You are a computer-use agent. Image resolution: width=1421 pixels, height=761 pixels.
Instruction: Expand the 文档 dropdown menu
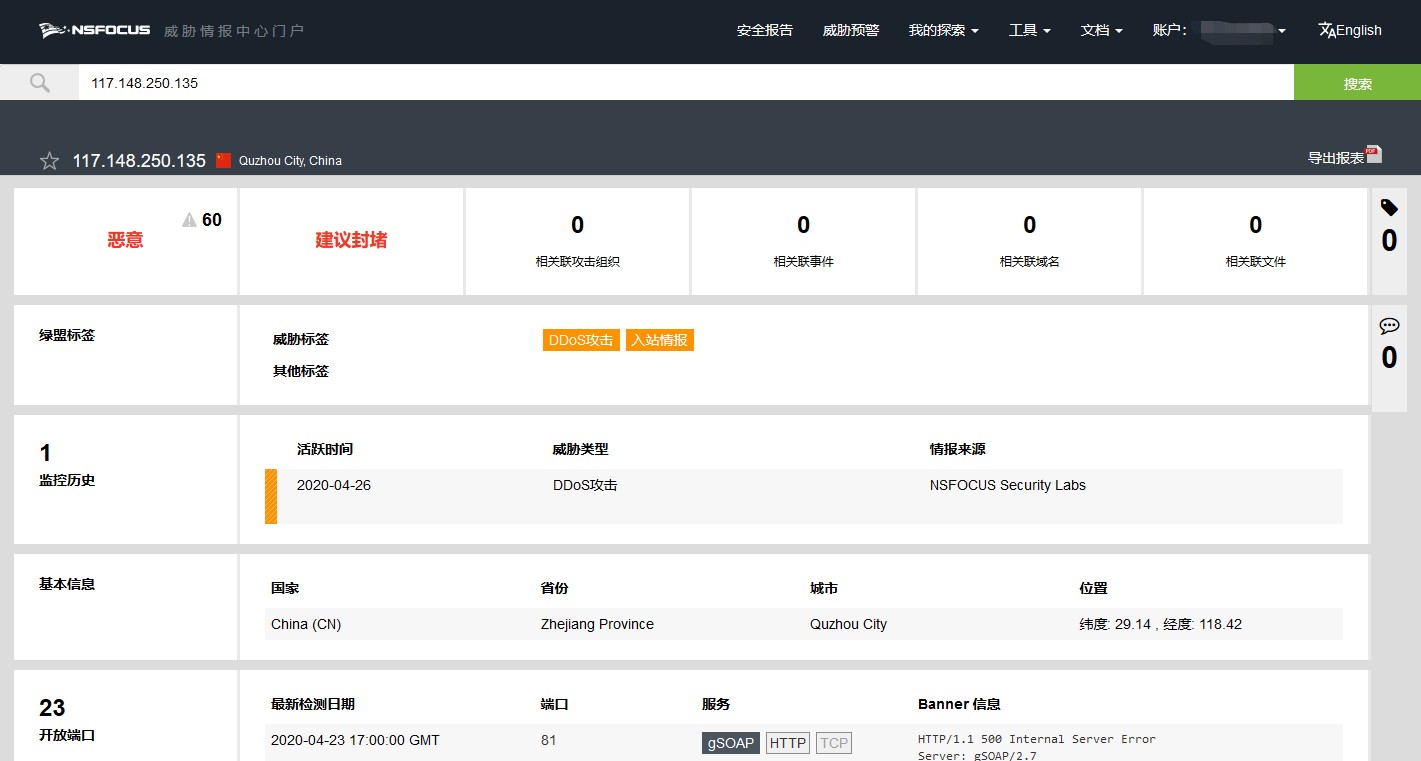pyautogui.click(x=1101, y=30)
